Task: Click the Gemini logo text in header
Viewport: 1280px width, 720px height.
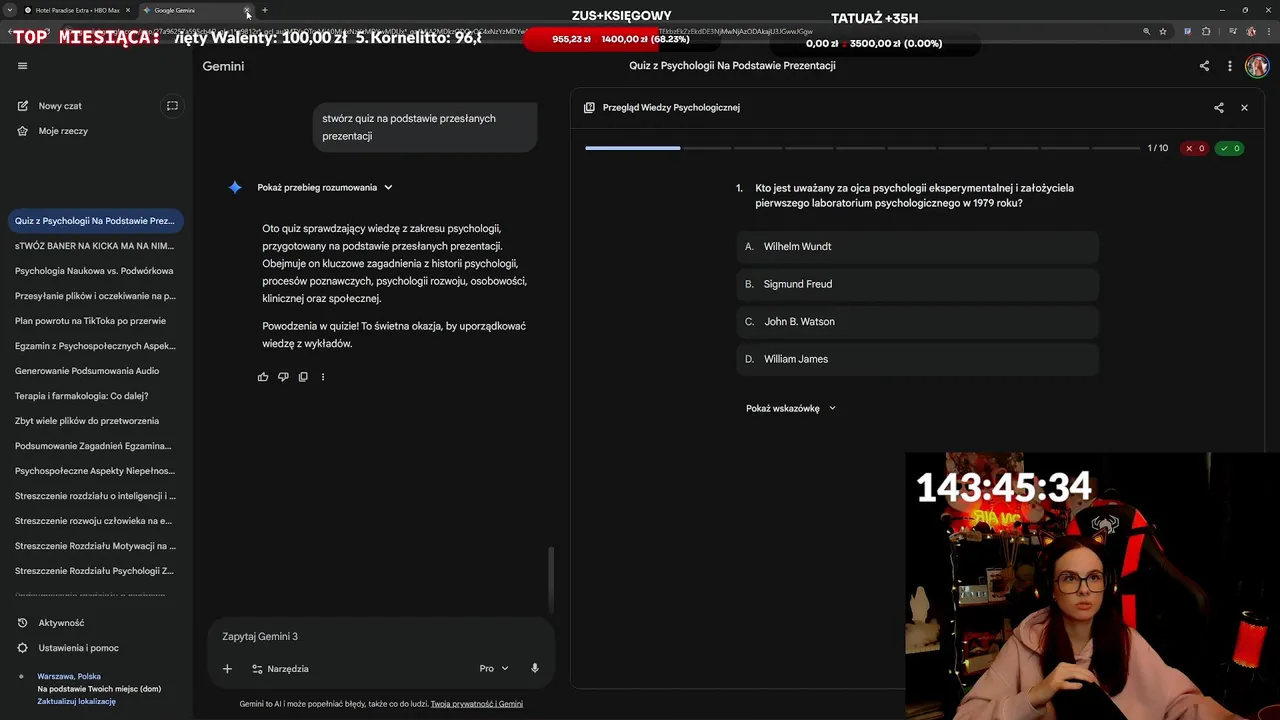Action: click(223, 66)
